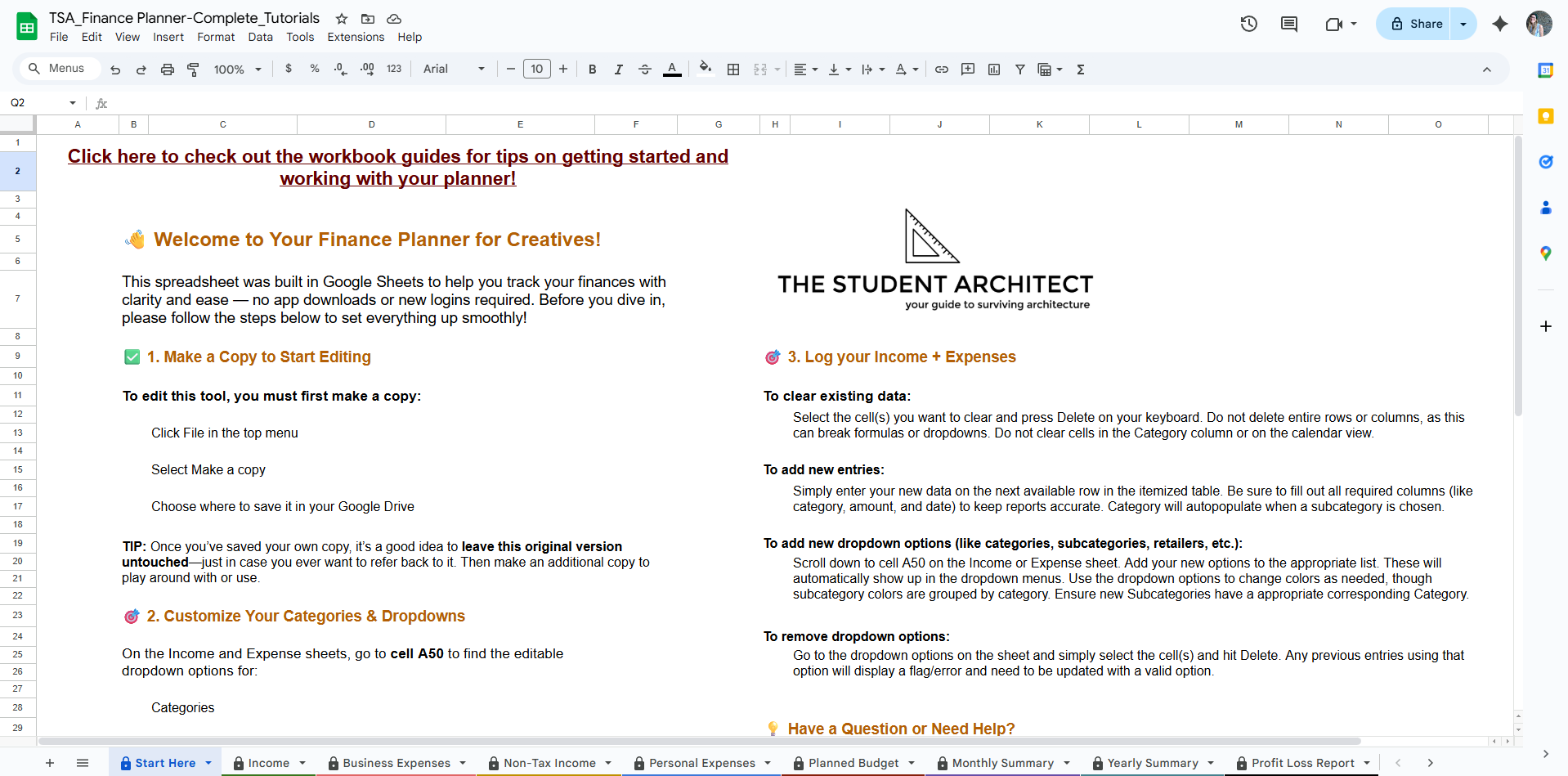Open the Functions sigma icon
The image size is (1568, 776).
coord(1081,70)
